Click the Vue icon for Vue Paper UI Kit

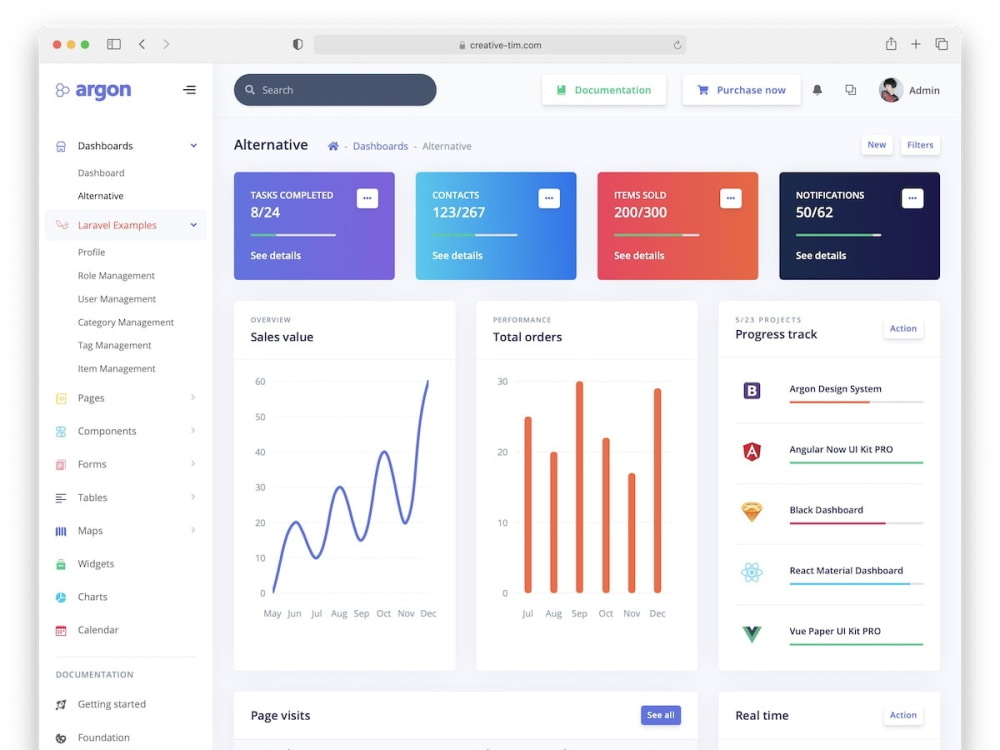(x=752, y=634)
